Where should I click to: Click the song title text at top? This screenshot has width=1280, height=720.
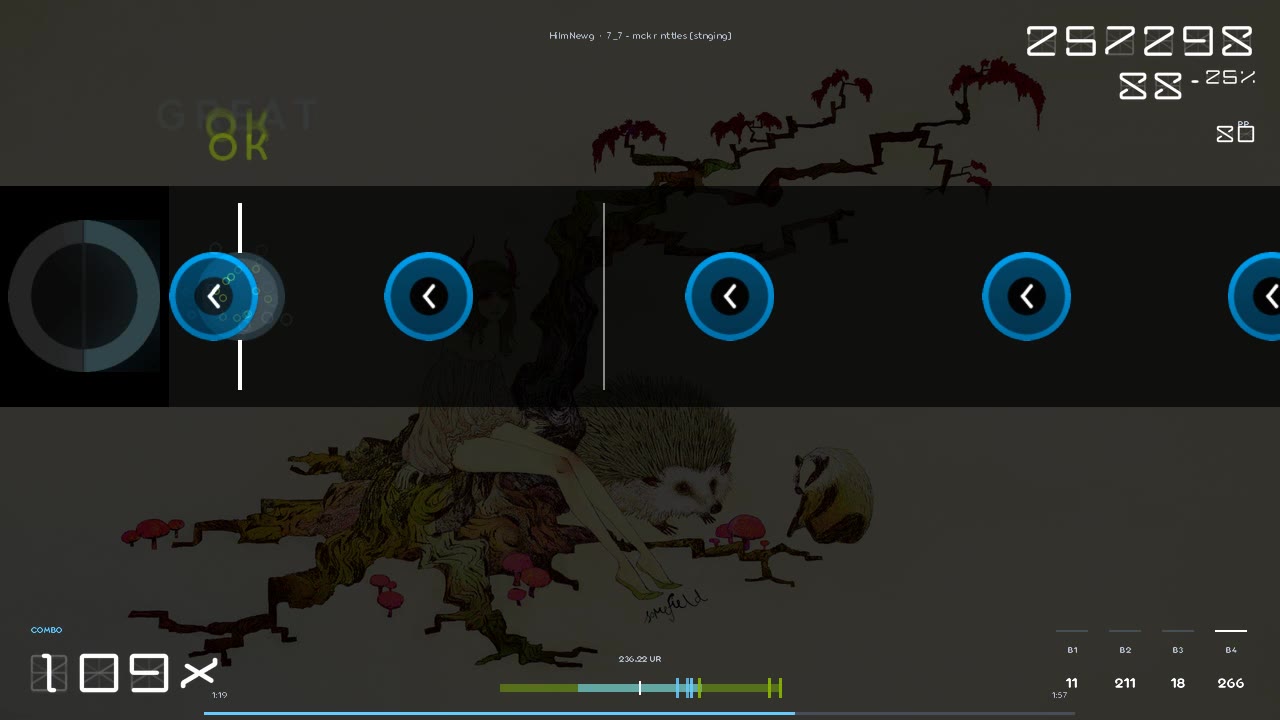[x=640, y=36]
